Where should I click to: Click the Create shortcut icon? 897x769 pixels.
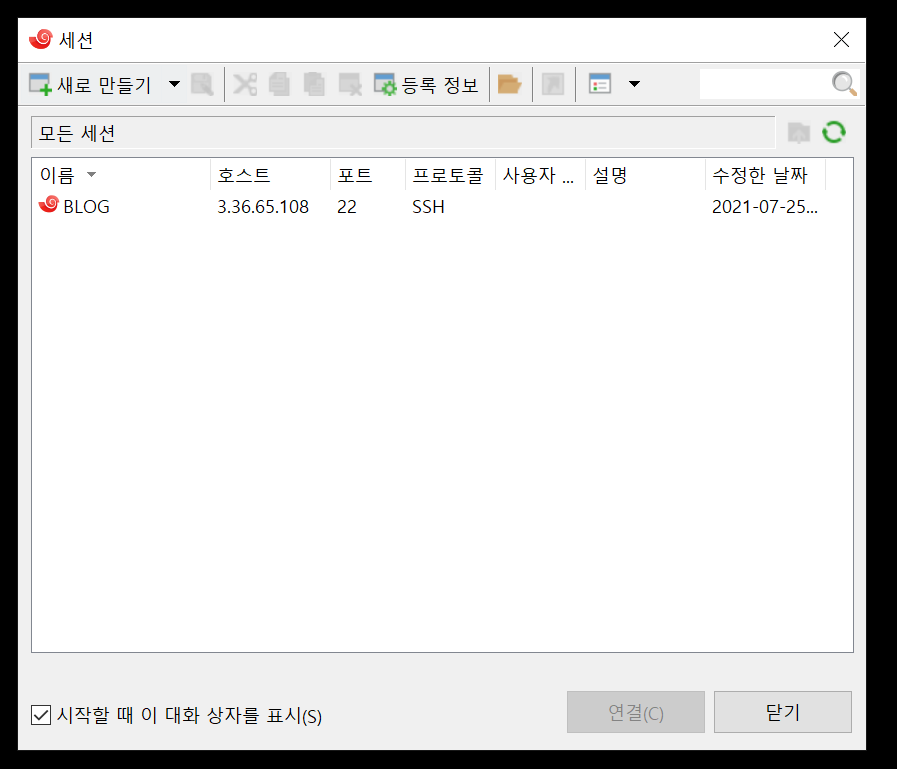tap(553, 85)
